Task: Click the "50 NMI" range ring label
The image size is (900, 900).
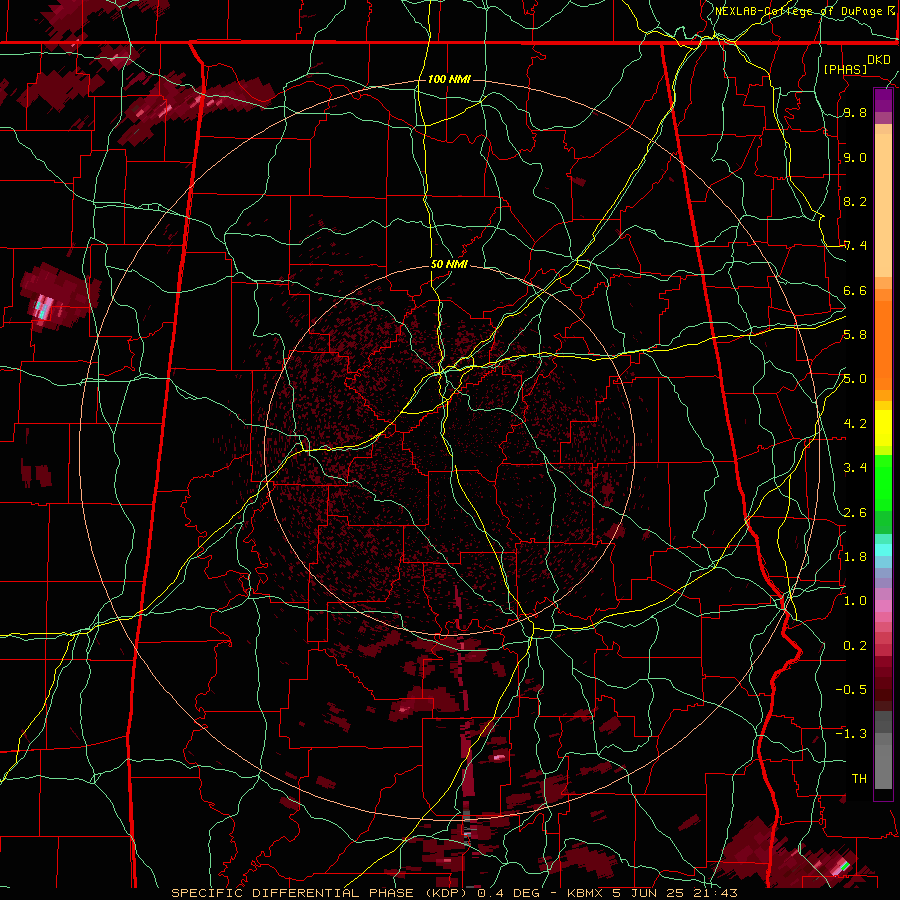Action: point(449,264)
